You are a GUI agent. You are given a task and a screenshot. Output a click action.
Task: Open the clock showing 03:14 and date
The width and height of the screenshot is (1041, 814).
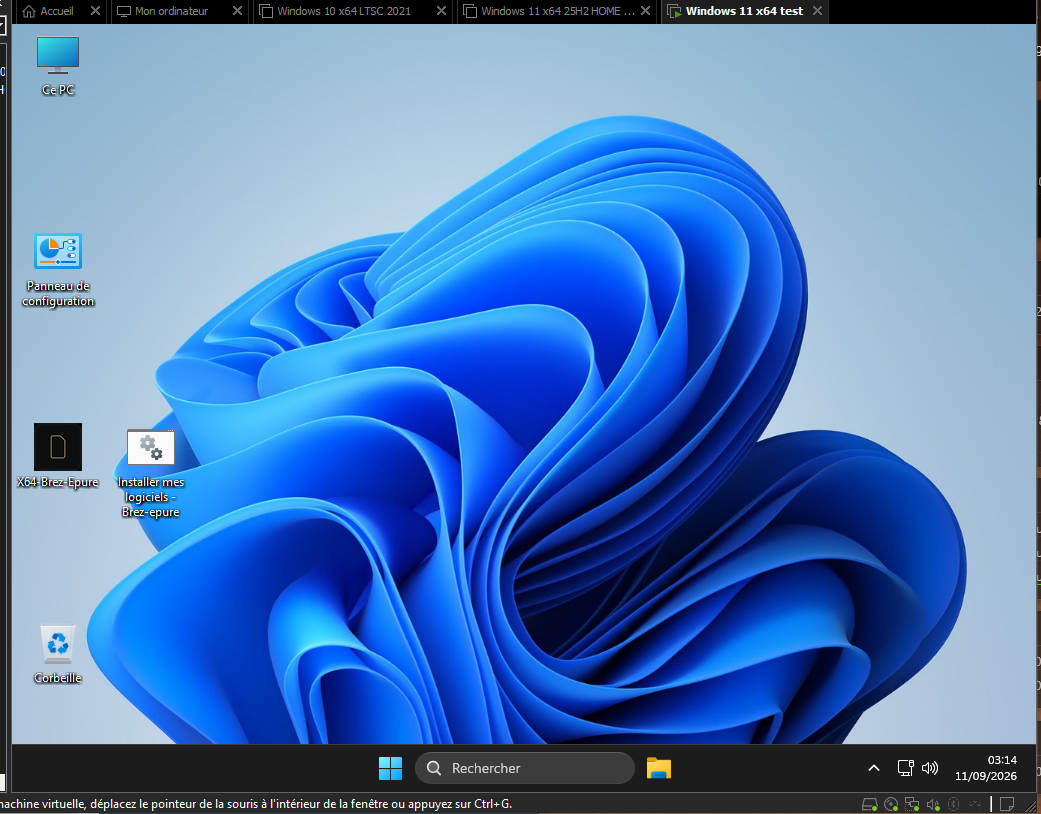pos(986,768)
